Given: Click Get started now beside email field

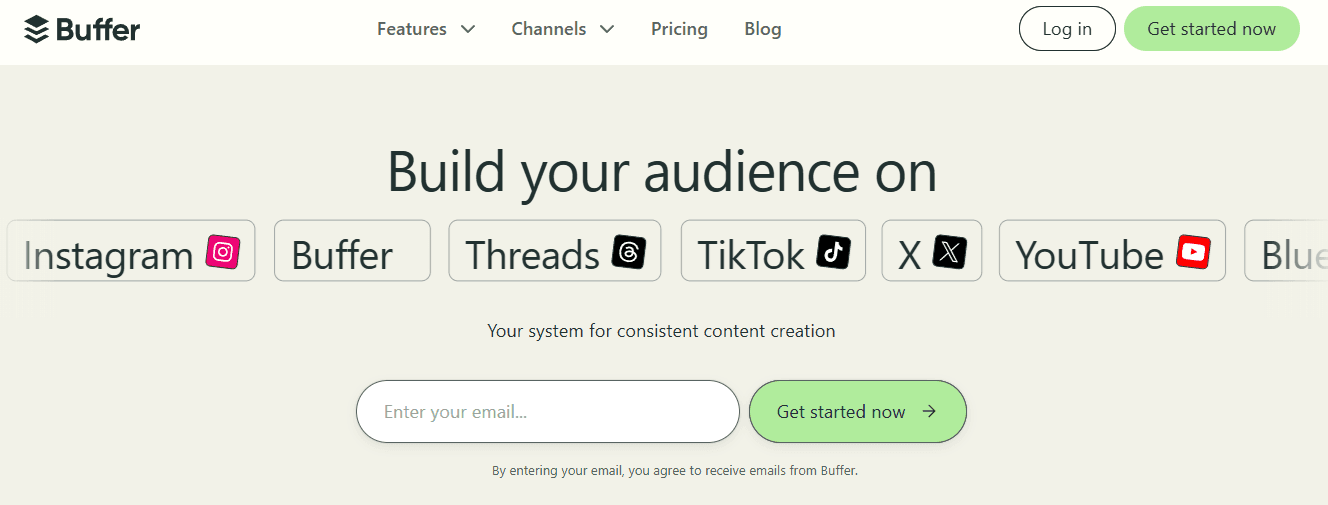Looking at the screenshot, I should coord(858,411).
